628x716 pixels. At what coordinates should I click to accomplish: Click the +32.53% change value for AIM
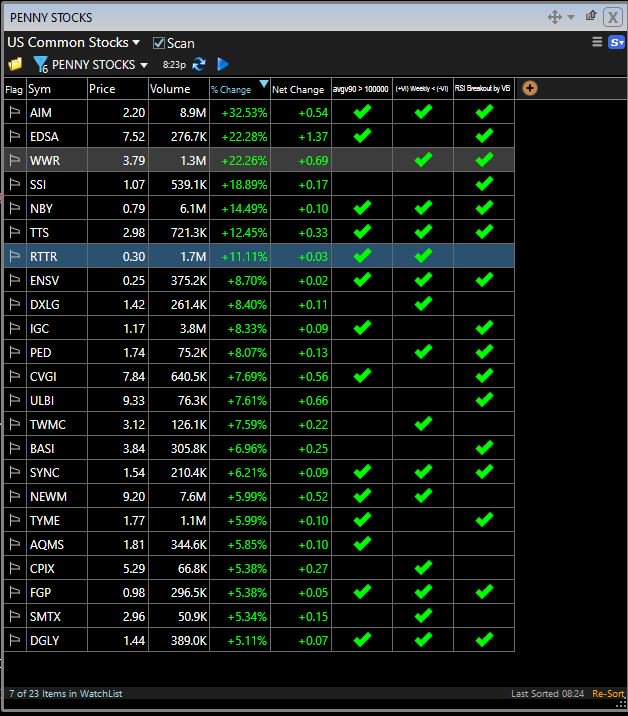pos(244,112)
